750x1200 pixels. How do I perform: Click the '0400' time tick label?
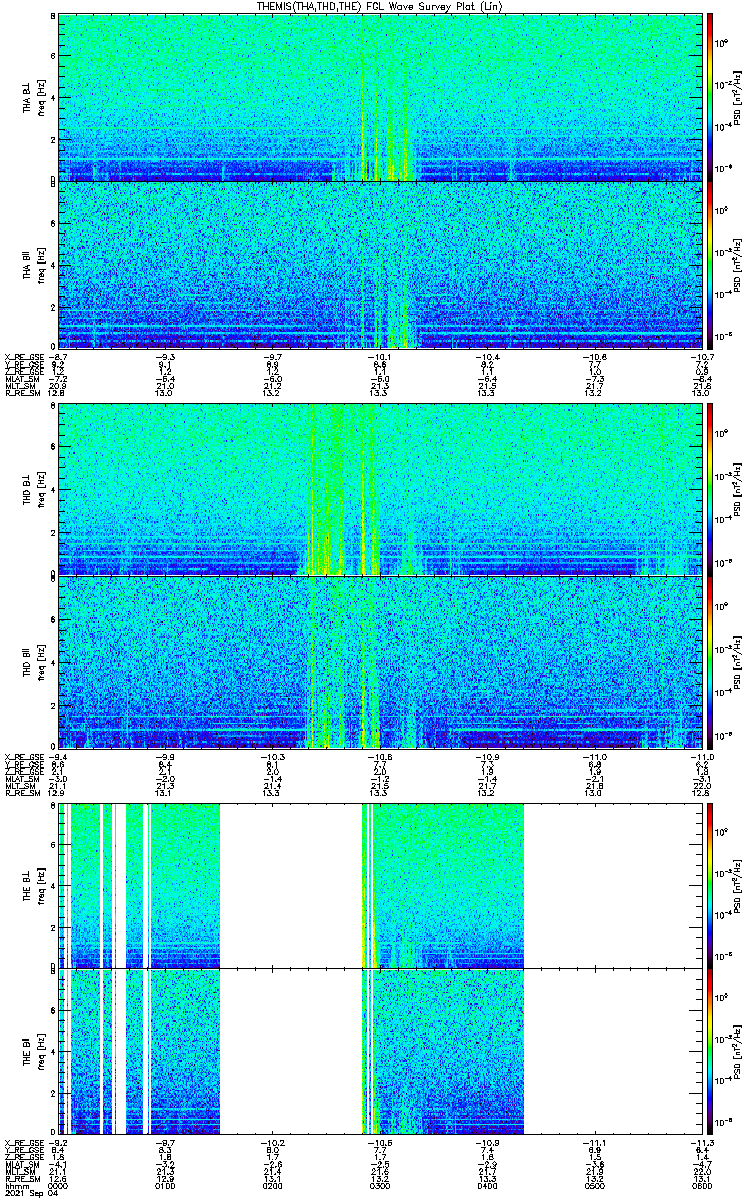[x=486, y=1185]
